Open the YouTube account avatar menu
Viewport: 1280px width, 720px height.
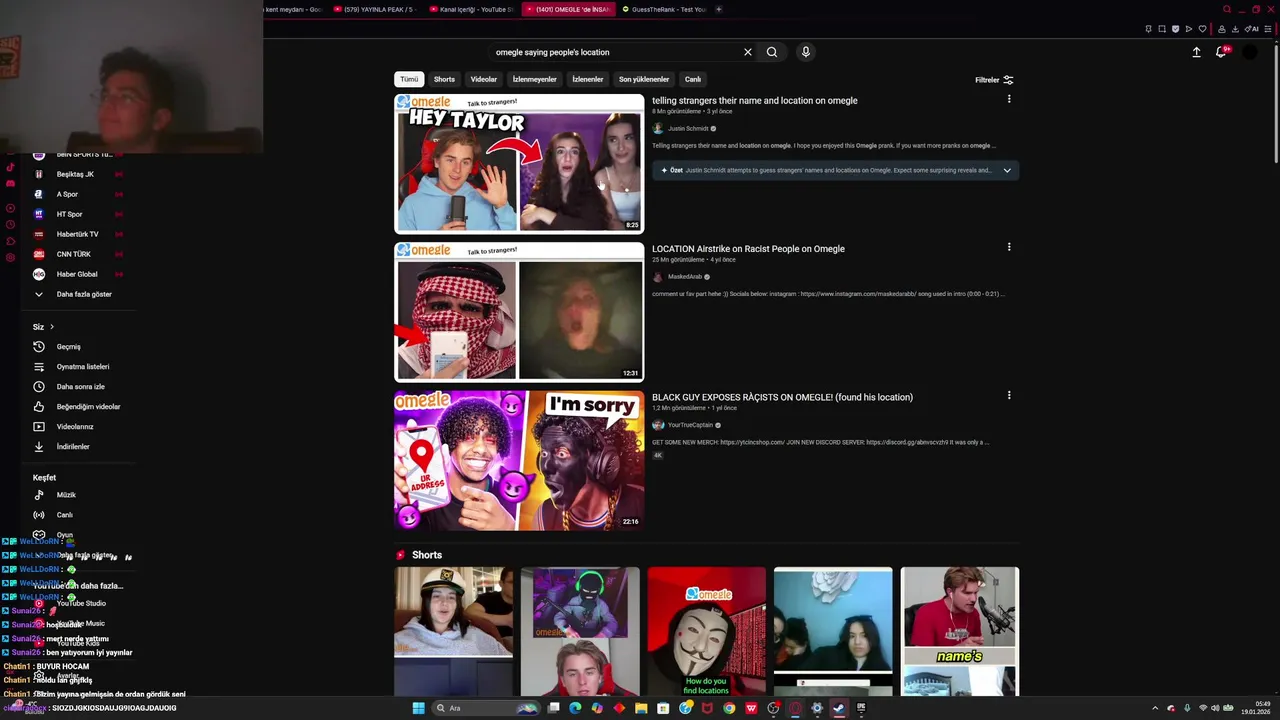tap(1249, 52)
